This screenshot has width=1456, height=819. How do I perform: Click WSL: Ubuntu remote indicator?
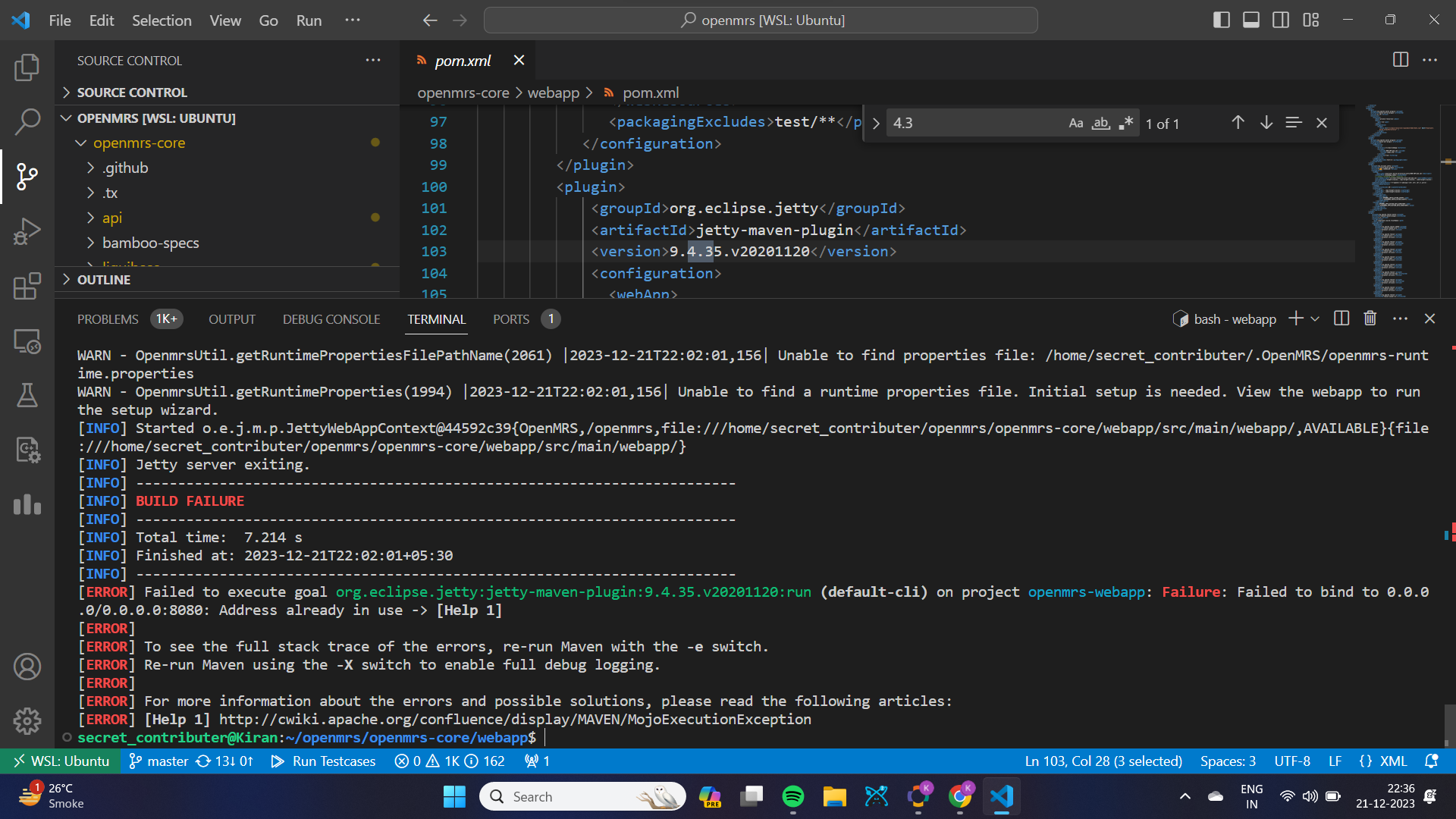click(61, 761)
